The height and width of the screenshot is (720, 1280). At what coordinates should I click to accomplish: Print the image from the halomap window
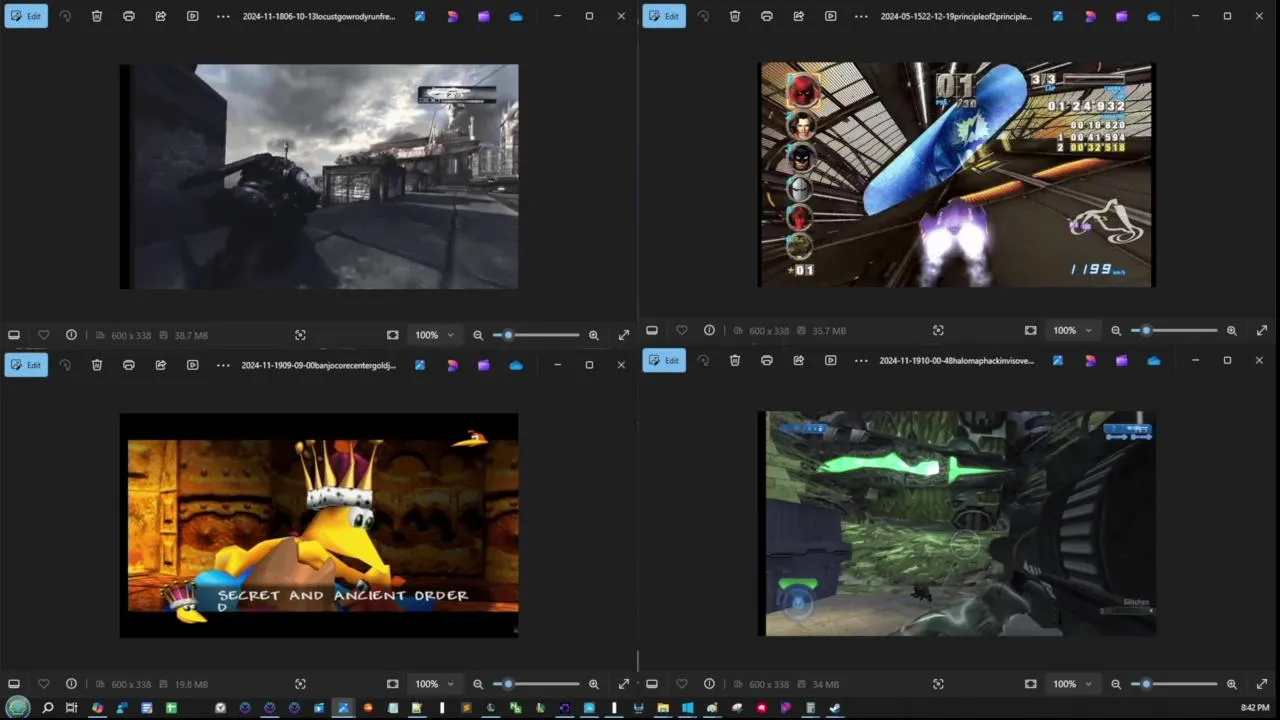767,360
